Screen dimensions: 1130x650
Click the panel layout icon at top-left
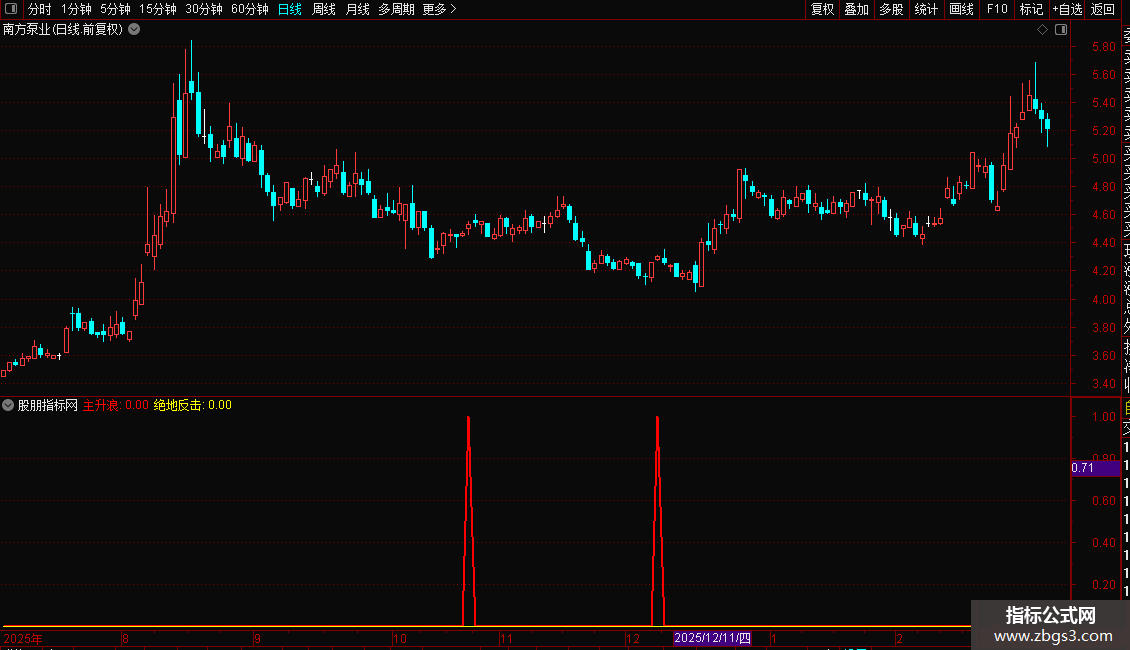(11, 9)
